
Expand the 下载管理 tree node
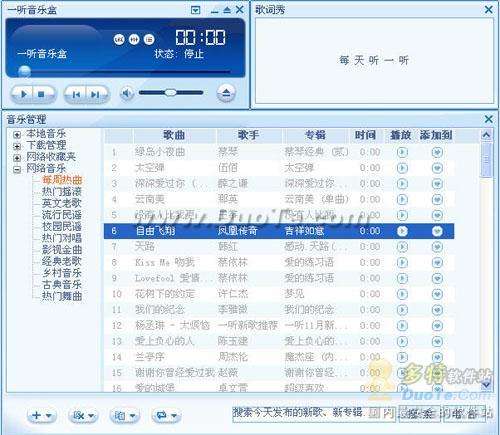coord(17,146)
